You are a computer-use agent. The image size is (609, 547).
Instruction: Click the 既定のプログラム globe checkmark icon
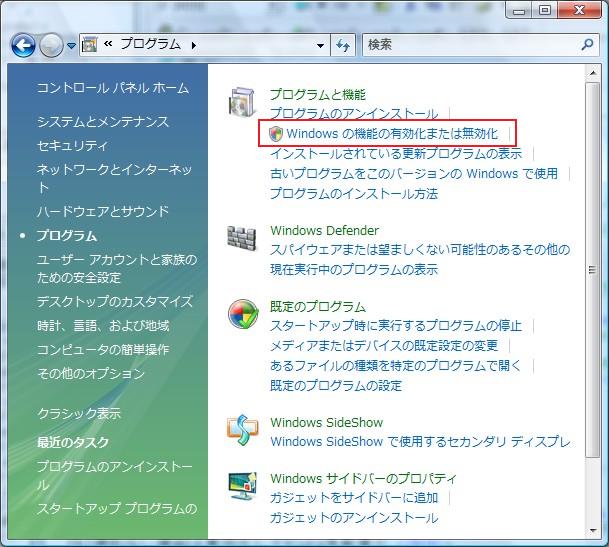pyautogui.click(x=243, y=314)
